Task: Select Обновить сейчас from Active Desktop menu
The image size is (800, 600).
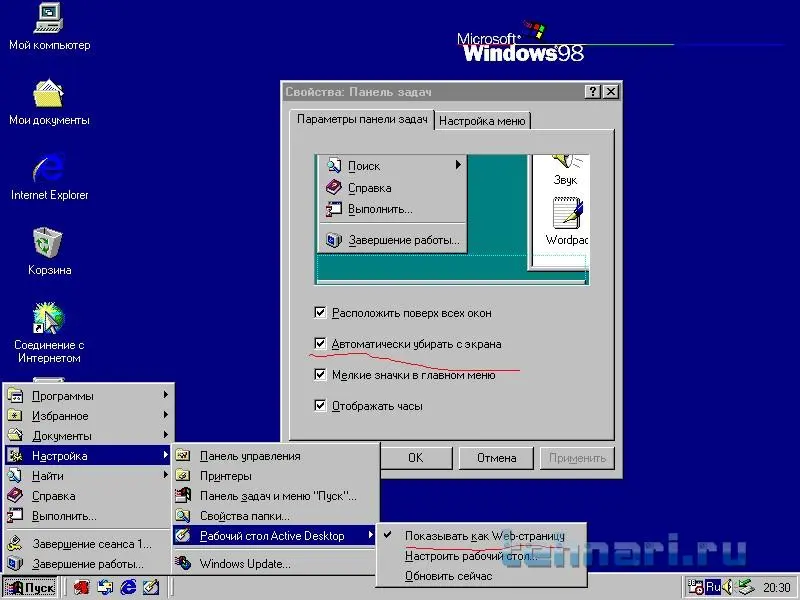Action: (x=481, y=576)
